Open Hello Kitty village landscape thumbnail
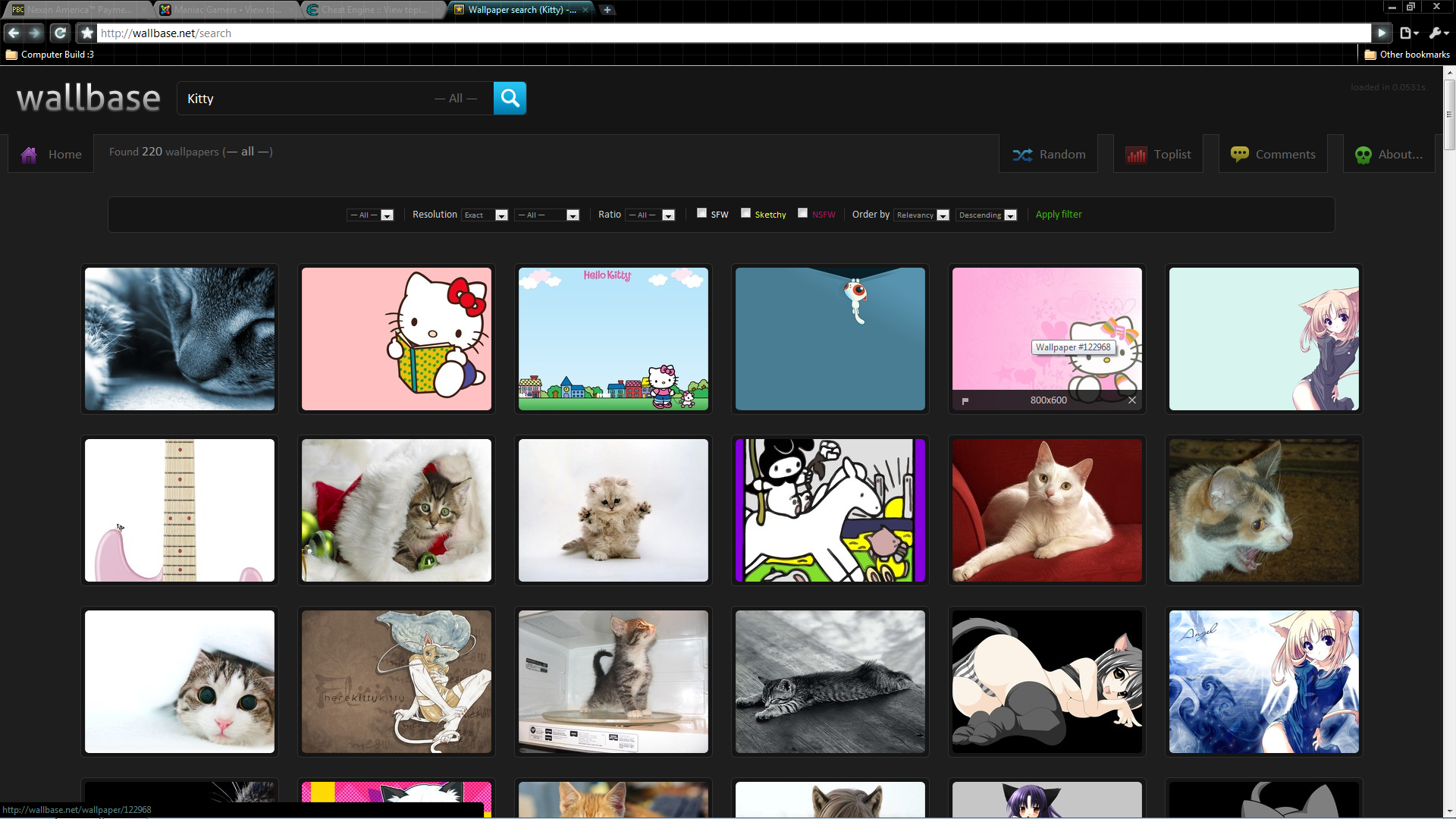1456x819 pixels. (x=613, y=339)
